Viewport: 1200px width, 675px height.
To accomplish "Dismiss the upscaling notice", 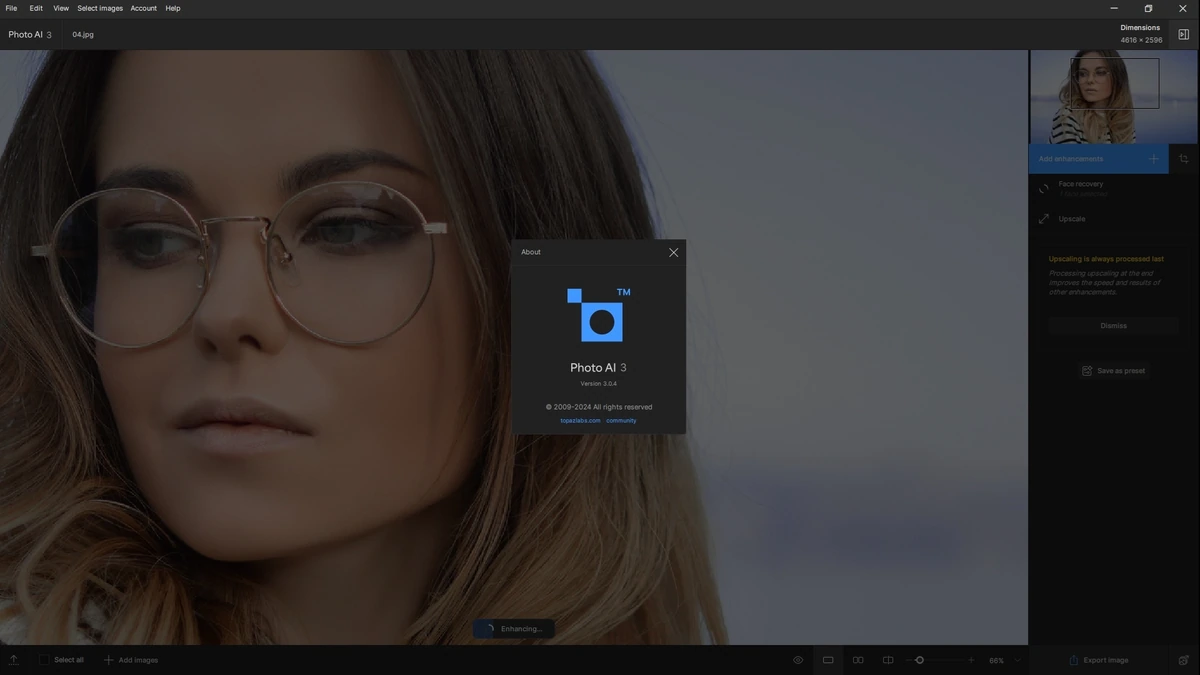I will pyautogui.click(x=1113, y=325).
